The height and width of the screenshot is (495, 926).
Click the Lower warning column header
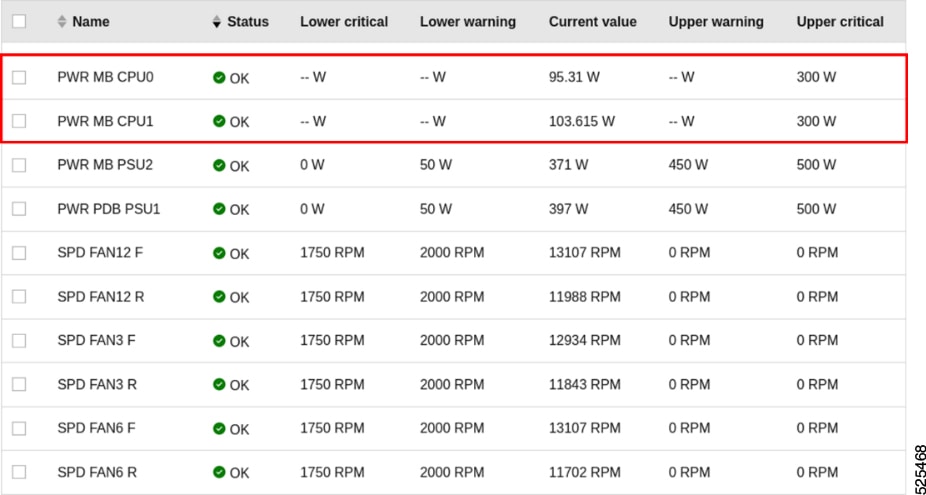[468, 22]
